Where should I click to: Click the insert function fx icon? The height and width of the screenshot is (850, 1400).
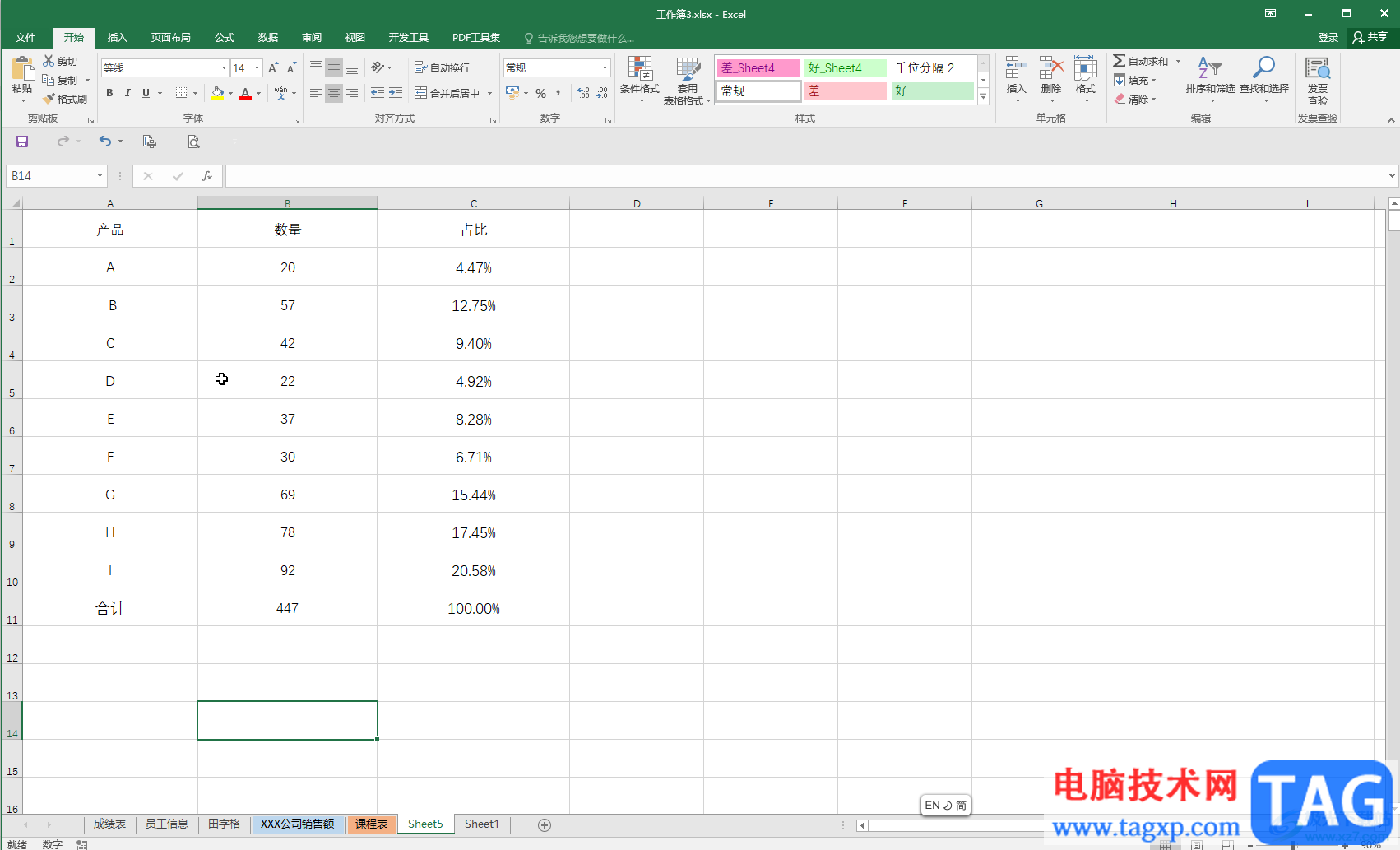(x=207, y=176)
